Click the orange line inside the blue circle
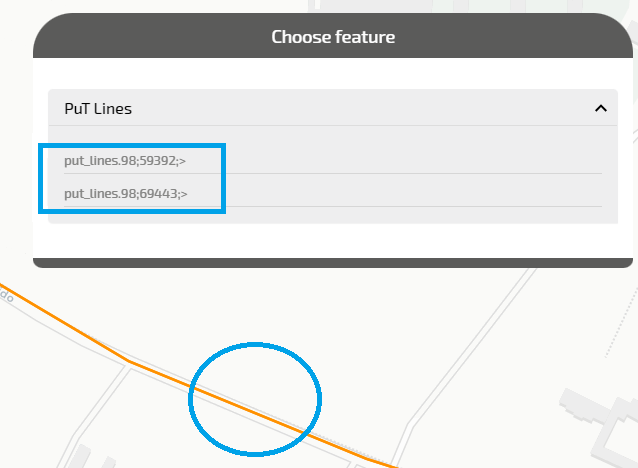 pos(255,410)
